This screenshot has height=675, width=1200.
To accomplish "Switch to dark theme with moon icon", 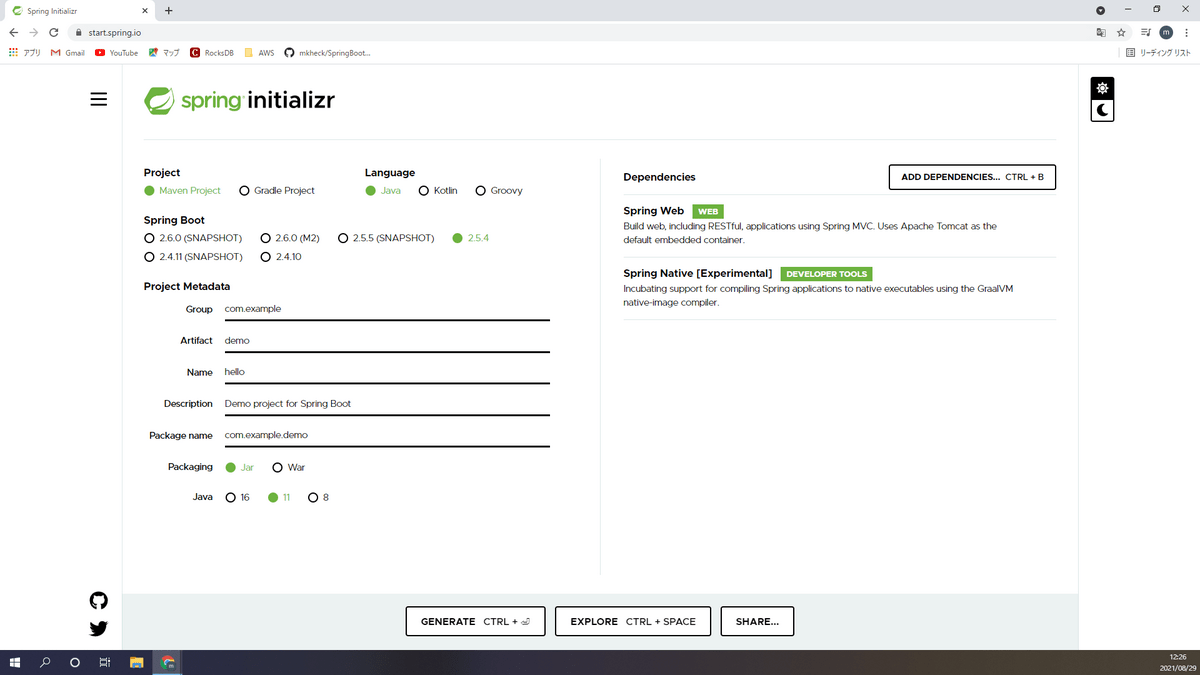I will (1102, 110).
